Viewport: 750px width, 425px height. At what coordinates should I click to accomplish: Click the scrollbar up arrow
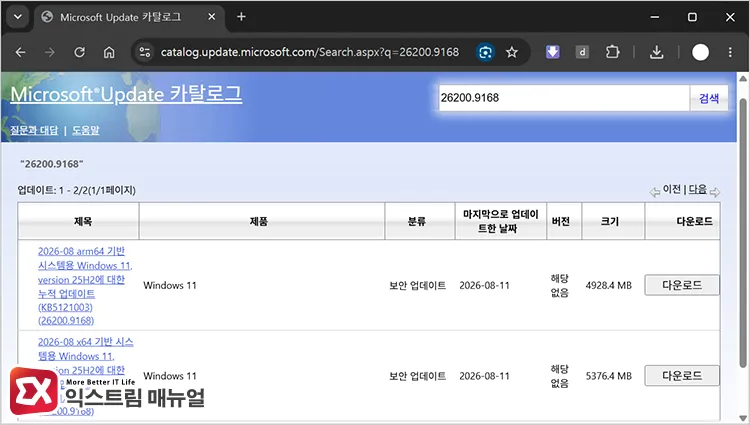click(743, 78)
